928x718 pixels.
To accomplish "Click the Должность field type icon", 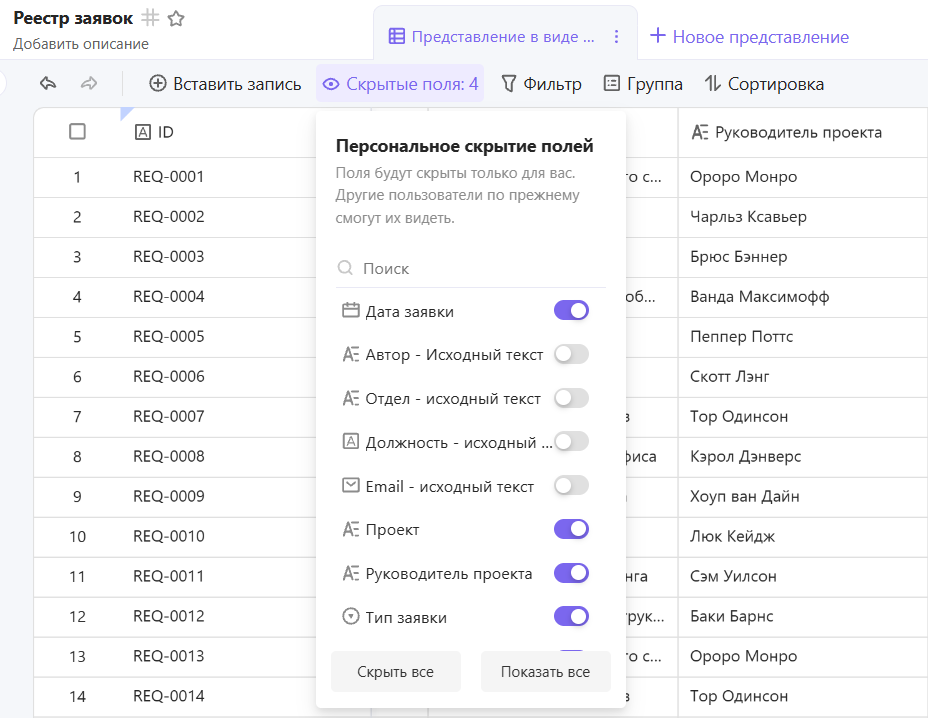I will pyautogui.click(x=350, y=441).
